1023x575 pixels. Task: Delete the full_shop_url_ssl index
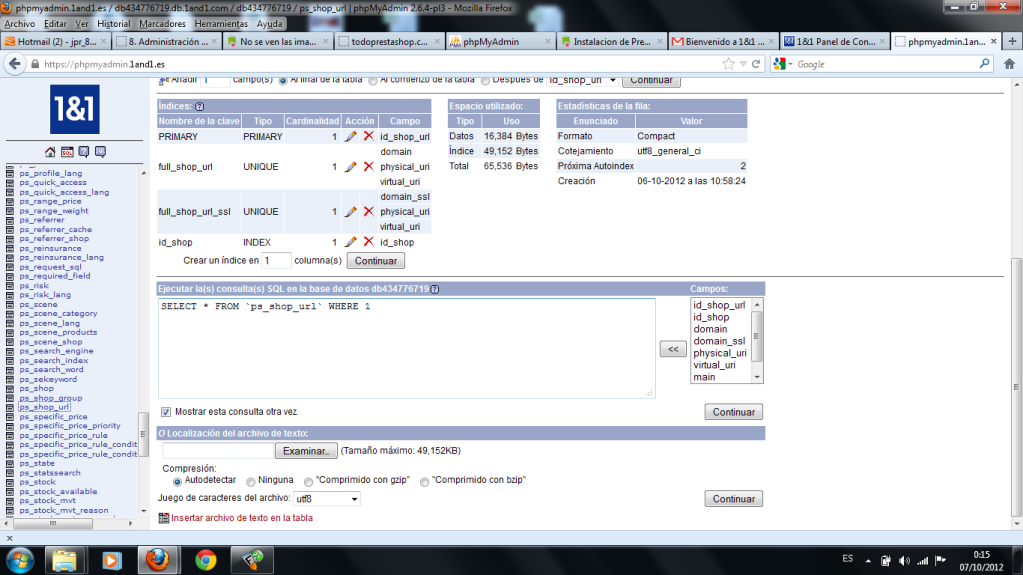369,211
